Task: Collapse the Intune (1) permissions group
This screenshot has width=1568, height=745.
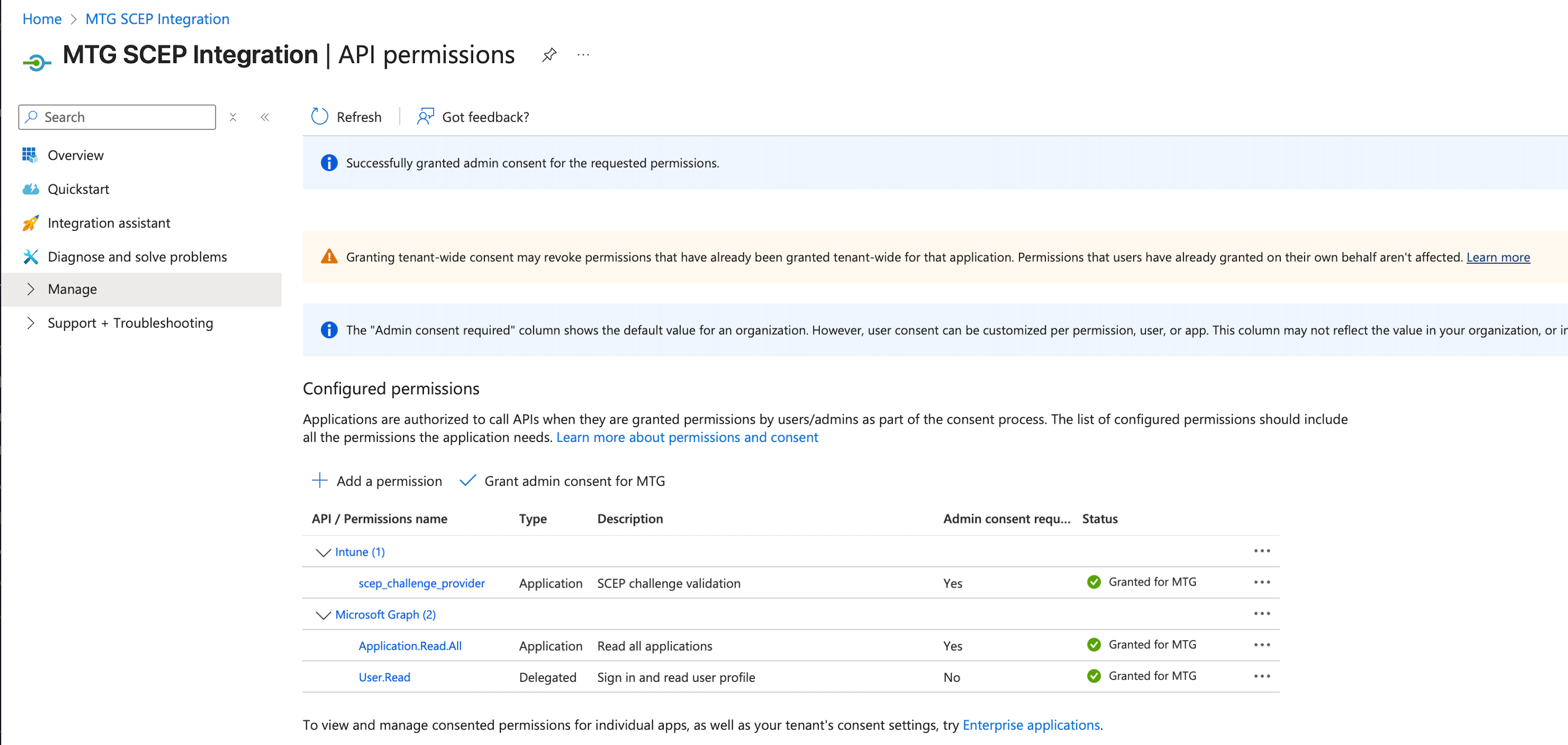Action: [322, 552]
